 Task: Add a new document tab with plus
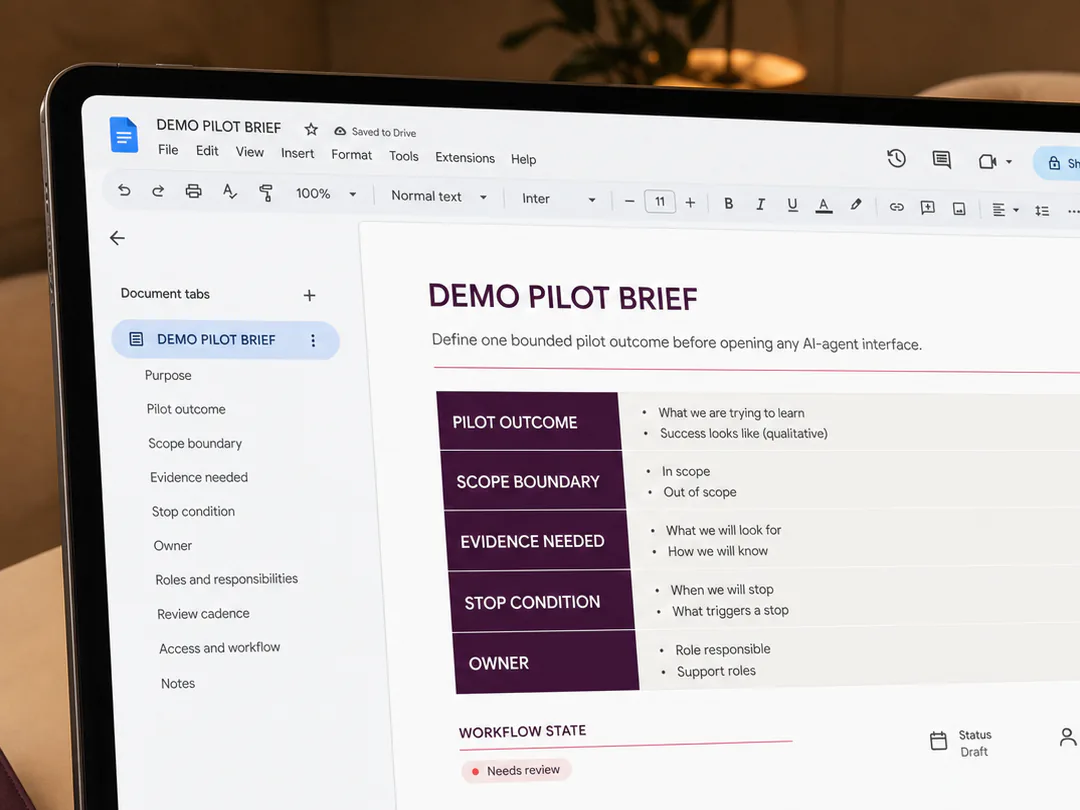click(309, 295)
